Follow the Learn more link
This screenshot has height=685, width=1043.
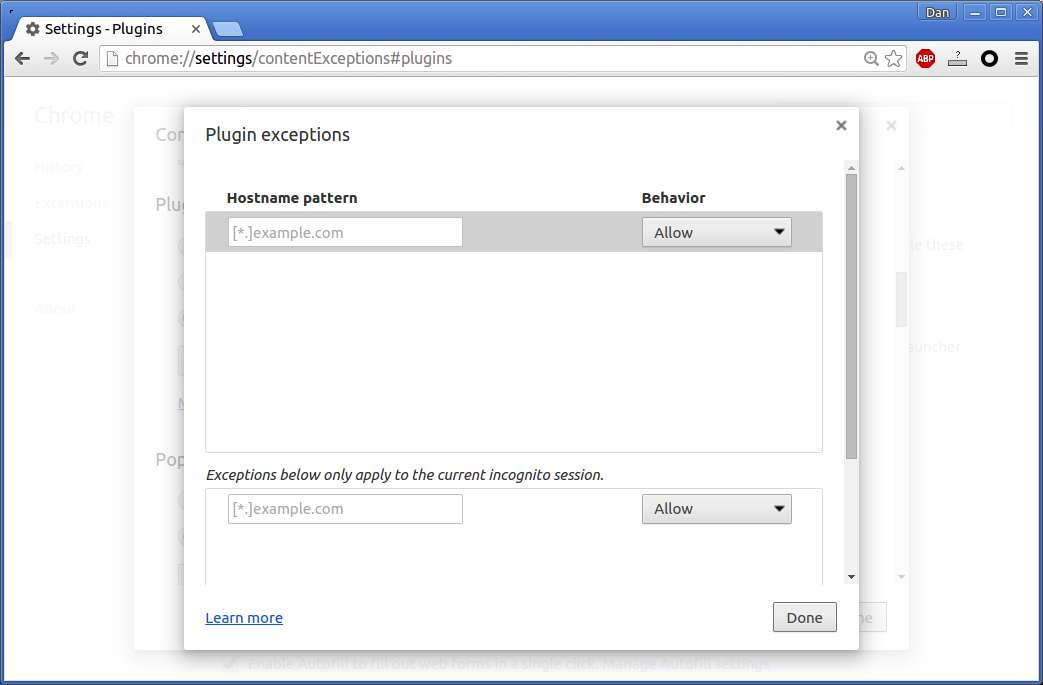click(x=244, y=618)
